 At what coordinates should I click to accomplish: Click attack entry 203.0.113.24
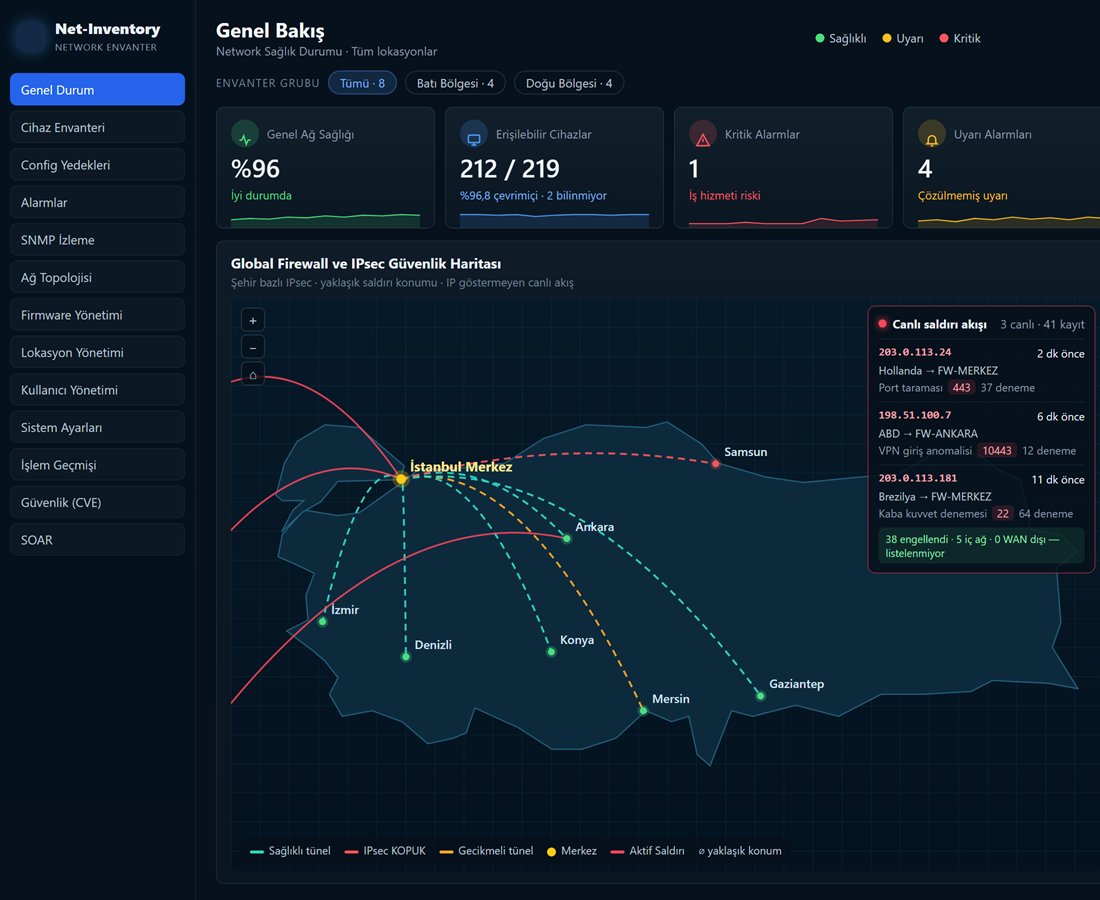tap(981, 370)
